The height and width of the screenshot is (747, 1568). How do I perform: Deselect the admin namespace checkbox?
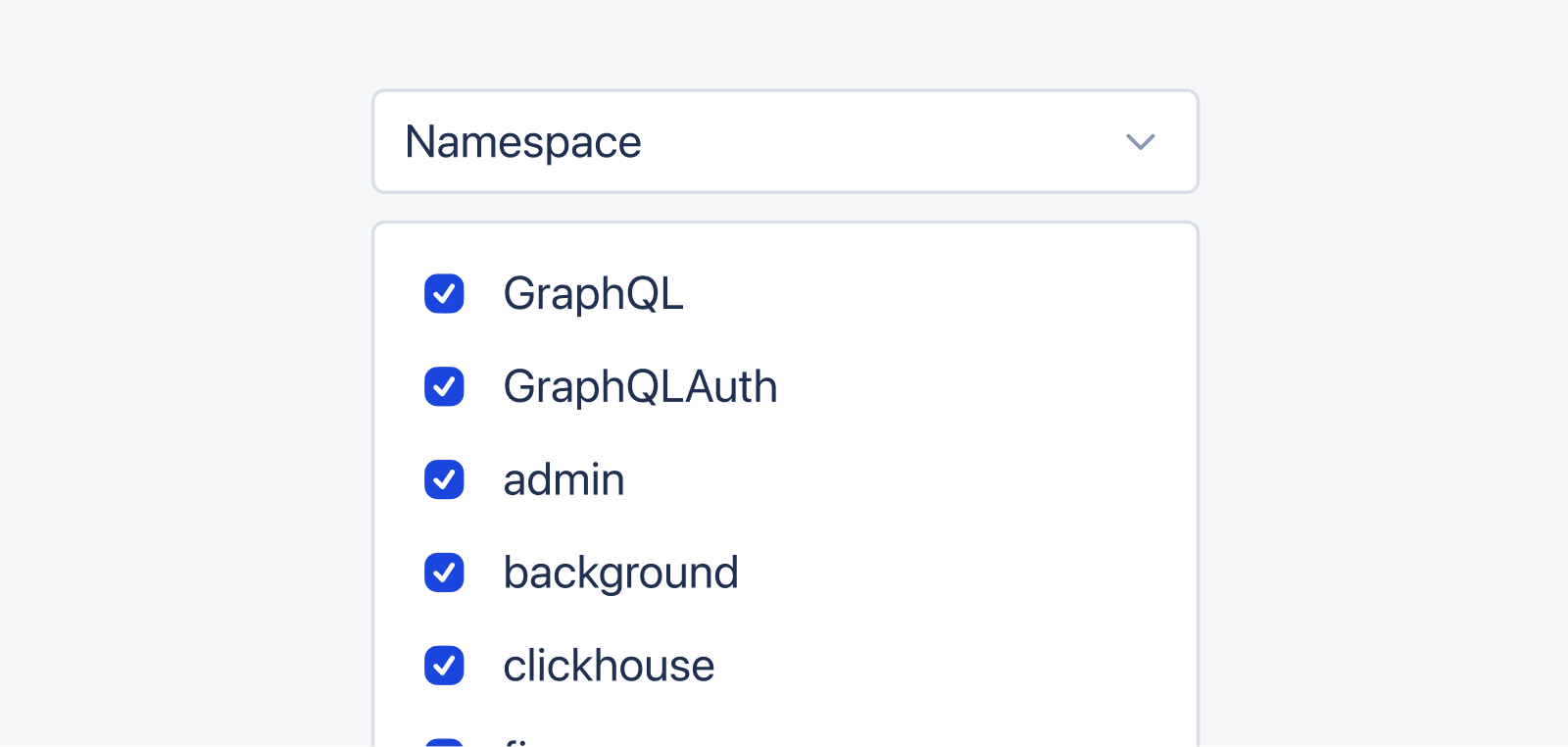click(x=444, y=479)
